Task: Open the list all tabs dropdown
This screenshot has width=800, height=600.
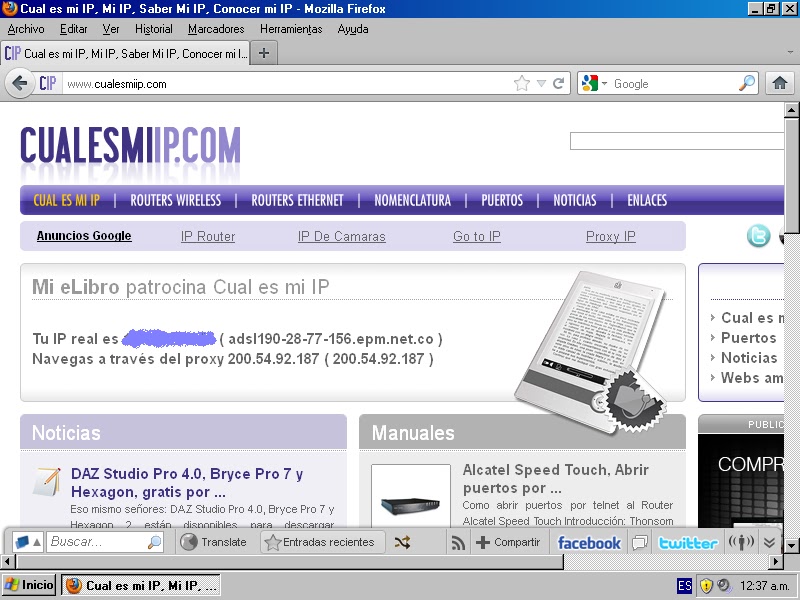Action: pyautogui.click(x=790, y=52)
